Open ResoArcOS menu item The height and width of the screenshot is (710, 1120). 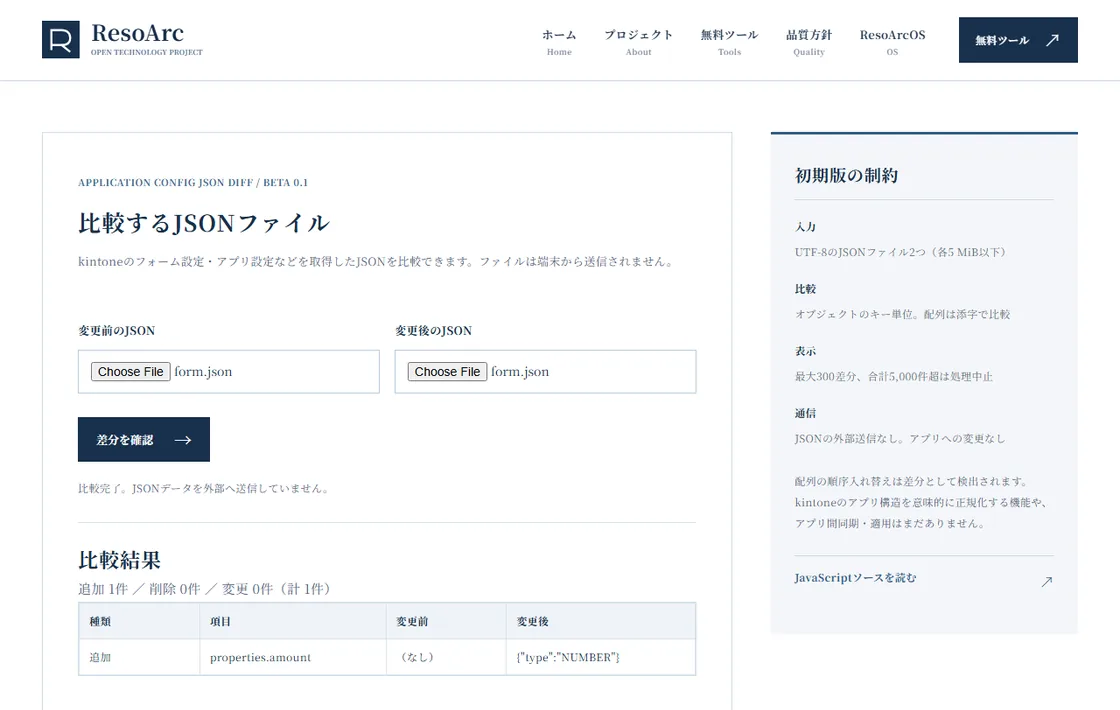[x=892, y=42]
